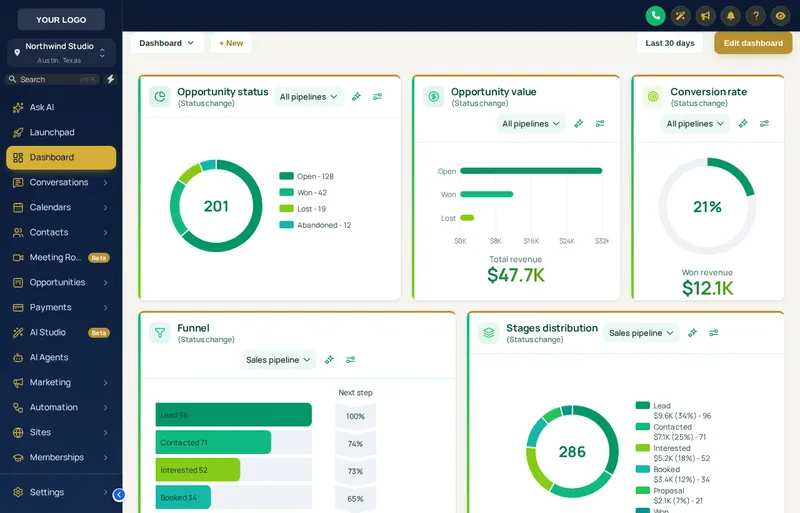Select Dashboard in the sidebar
The width and height of the screenshot is (800, 513).
(61, 157)
